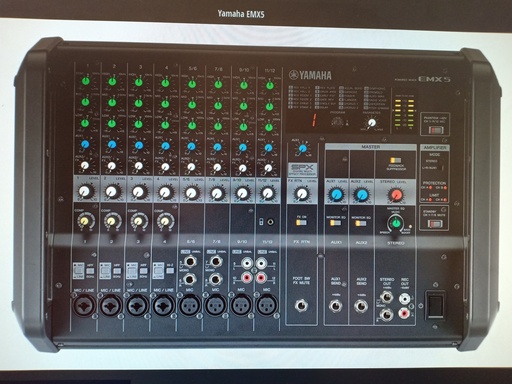The width and height of the screenshot is (512, 384).
Task: Click channel 4 AUX1 blue knob
Action: [x=165, y=146]
